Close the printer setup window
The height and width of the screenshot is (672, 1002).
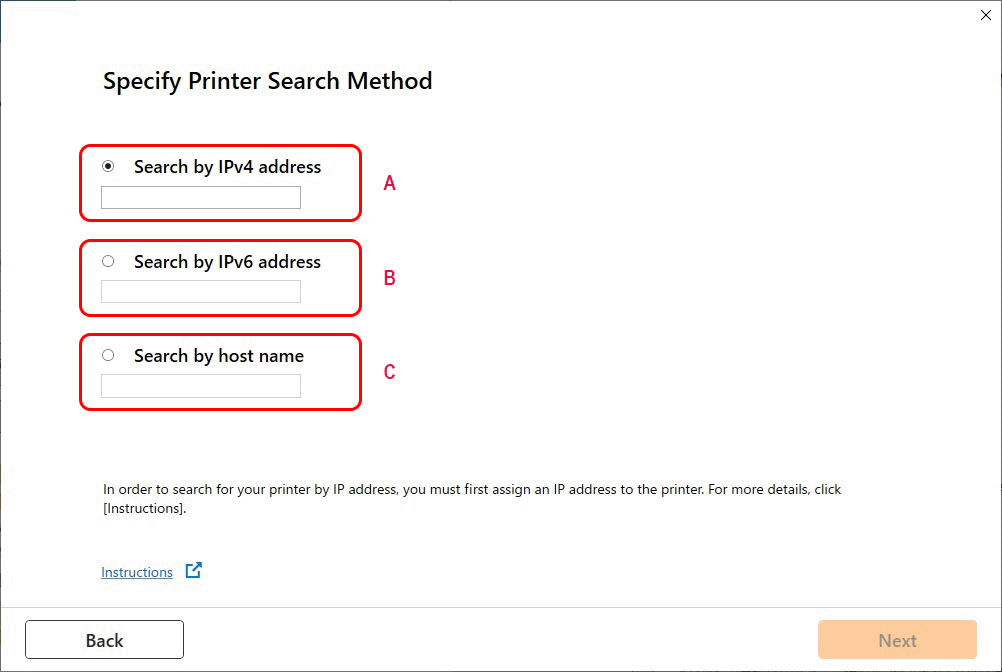point(986,15)
